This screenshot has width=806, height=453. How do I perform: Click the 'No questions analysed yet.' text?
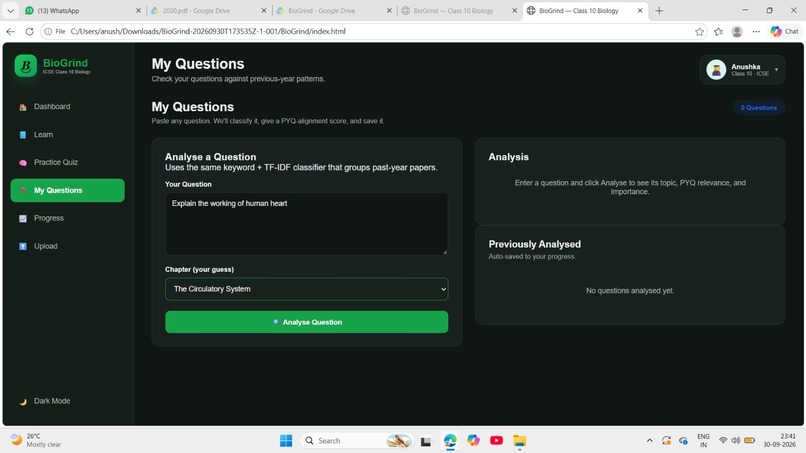630,291
